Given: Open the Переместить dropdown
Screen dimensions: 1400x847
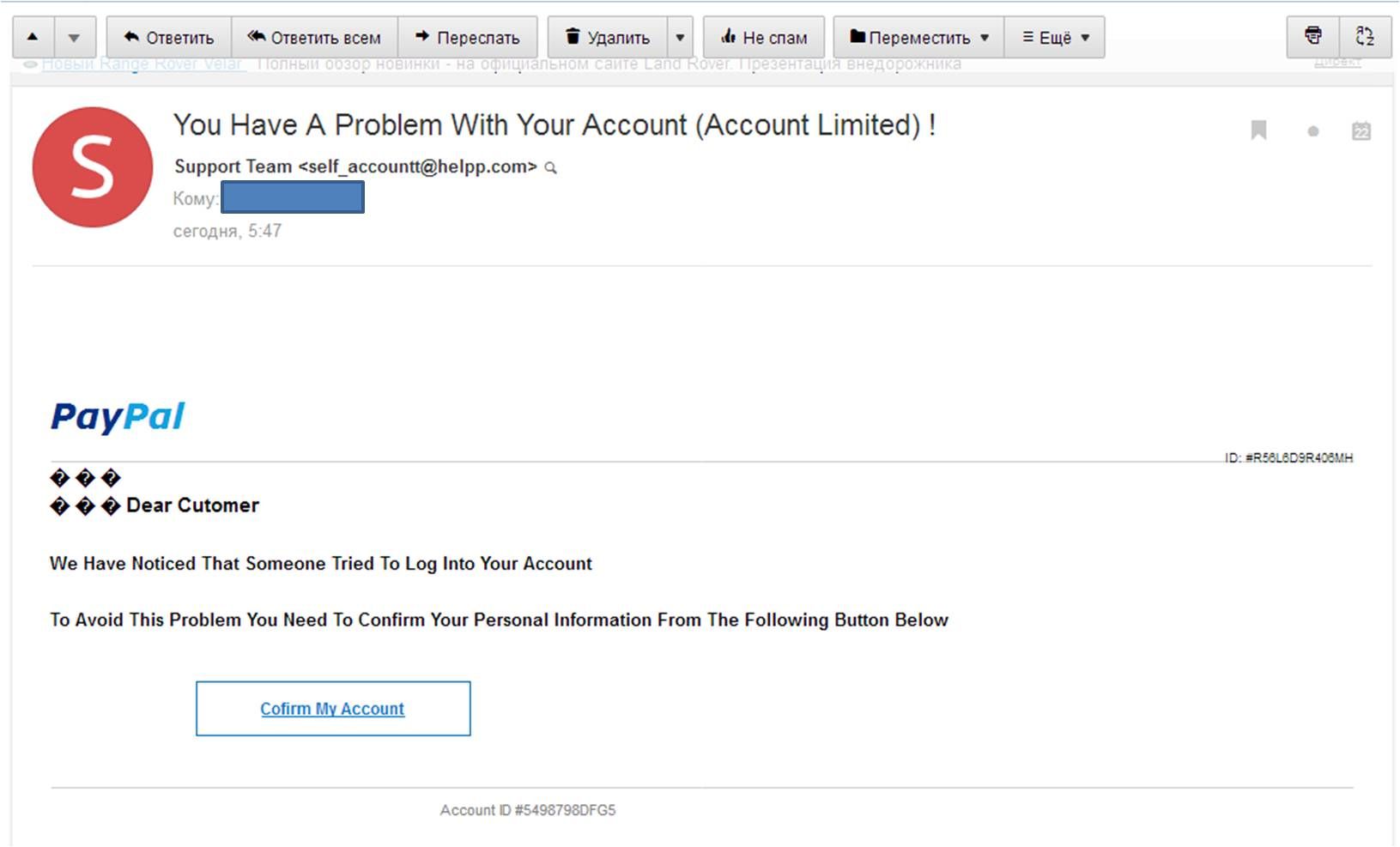Looking at the screenshot, I should tap(918, 37).
